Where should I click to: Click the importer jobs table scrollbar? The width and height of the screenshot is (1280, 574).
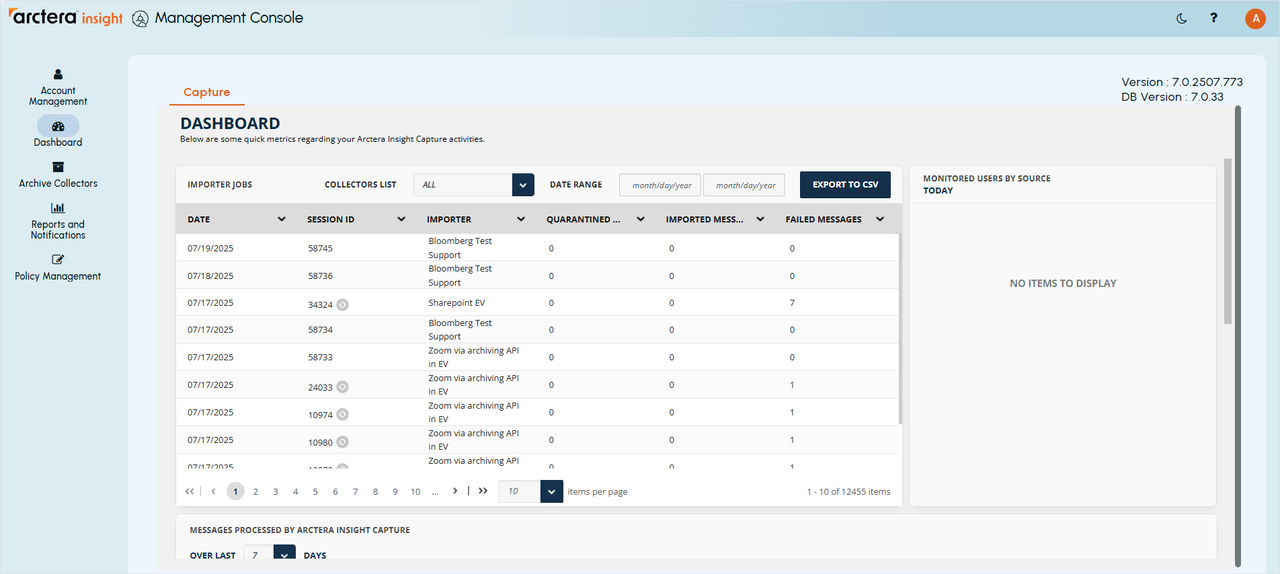coord(899,330)
